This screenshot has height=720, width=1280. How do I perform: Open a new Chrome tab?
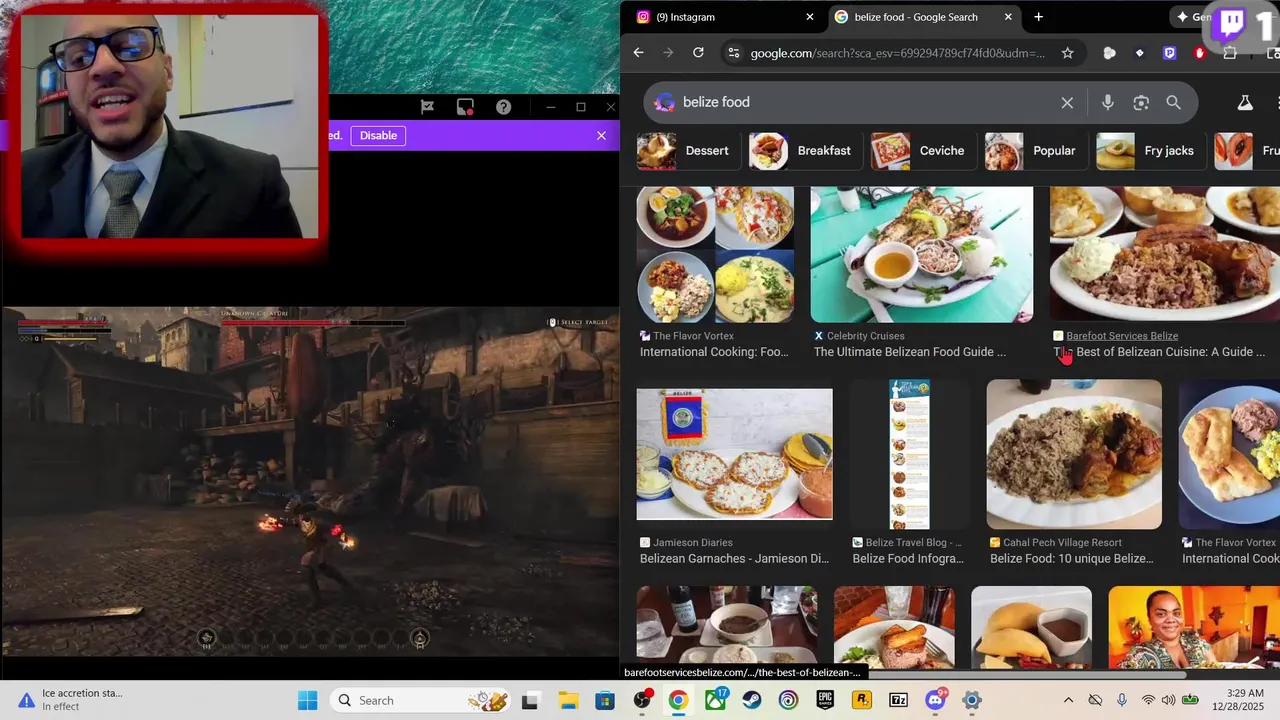click(x=1038, y=17)
